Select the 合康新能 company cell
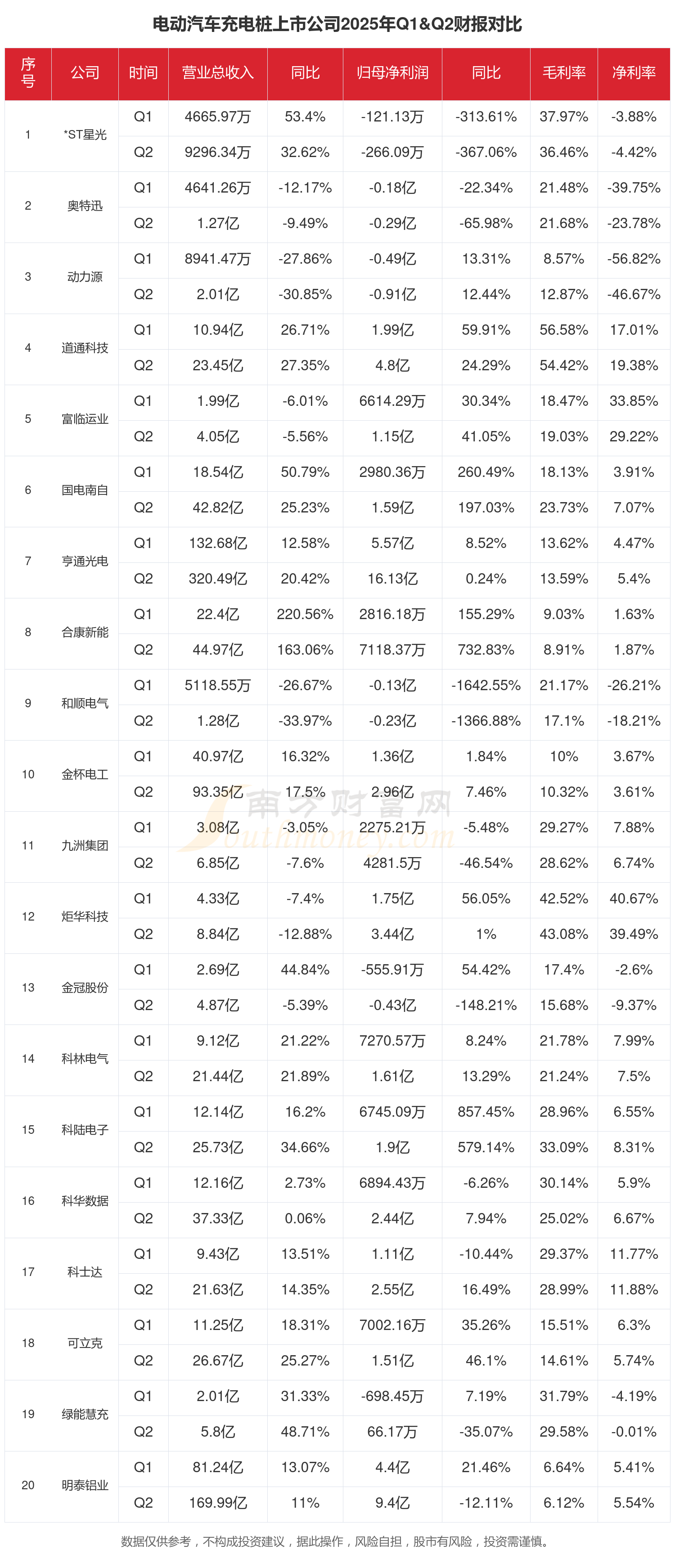675x1568 pixels. click(x=85, y=632)
